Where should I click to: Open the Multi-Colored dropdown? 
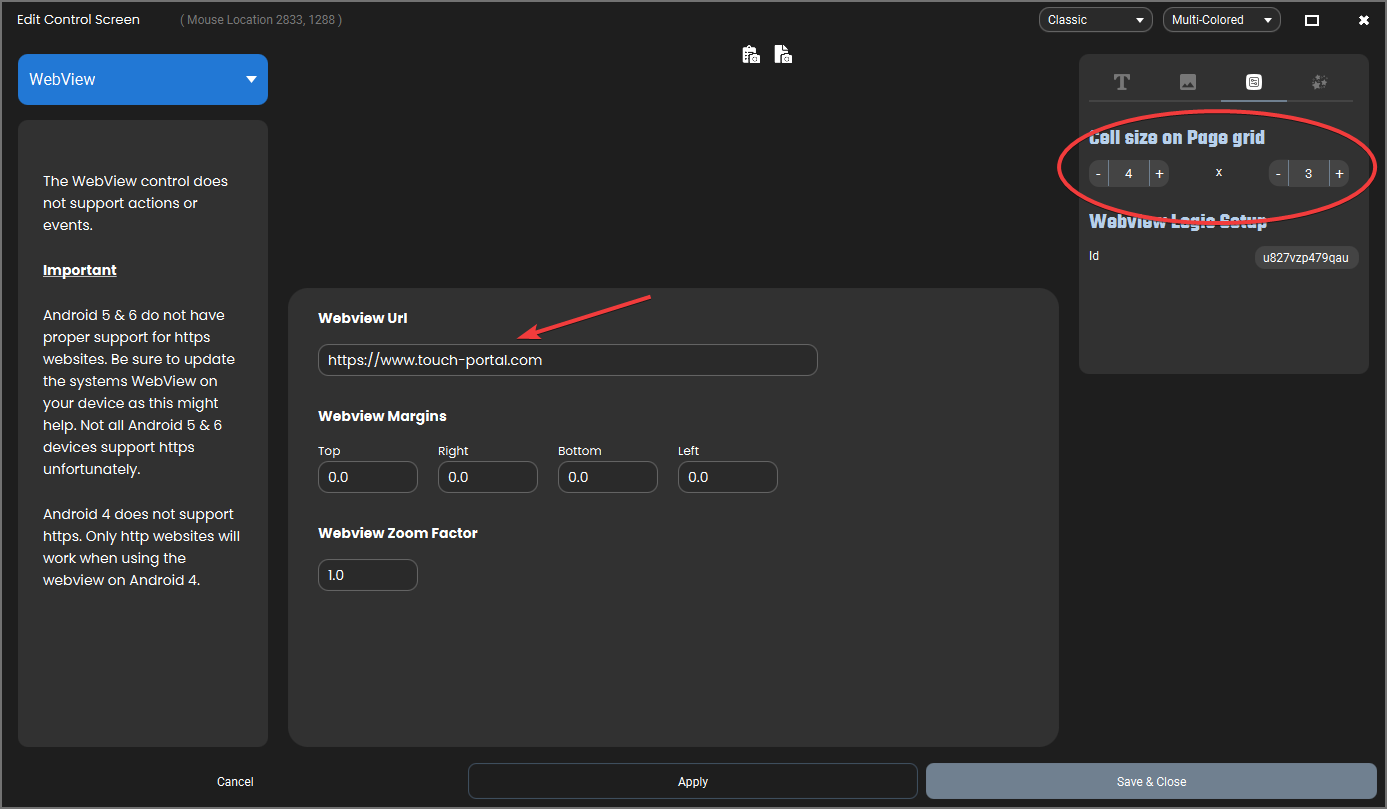(1222, 20)
